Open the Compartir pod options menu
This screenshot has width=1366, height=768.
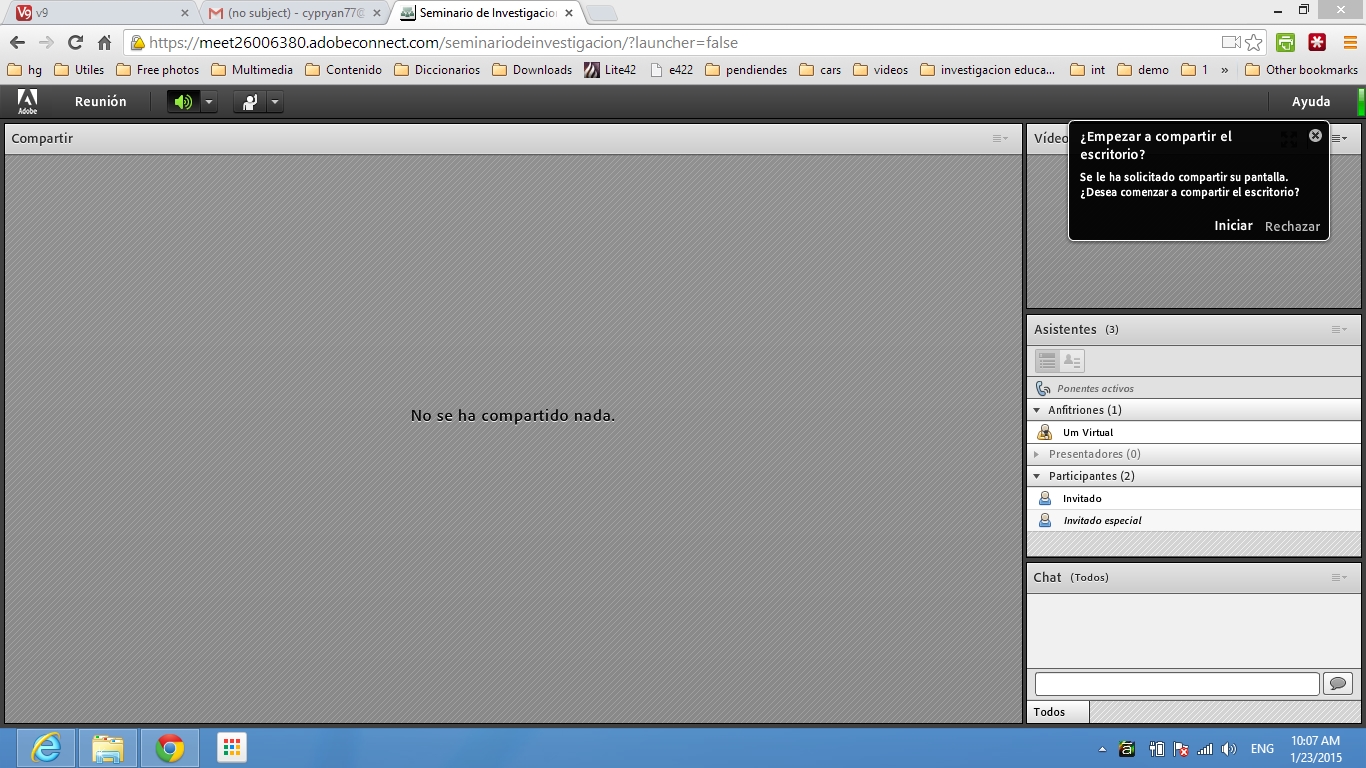coord(1000,138)
